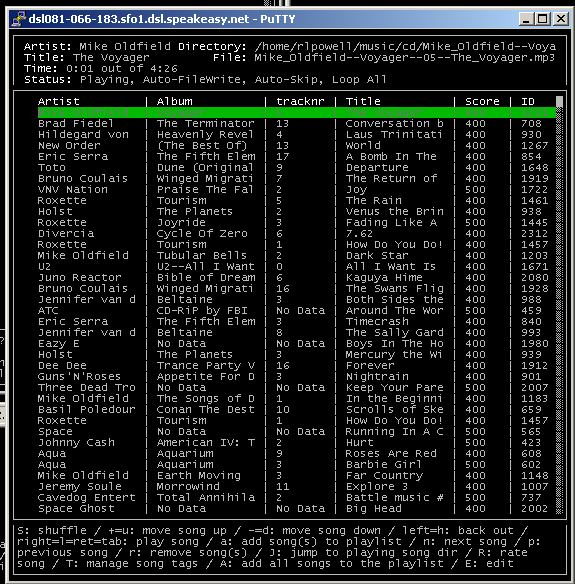Choose the Aqua Barbie Girl row
The width and height of the screenshot is (575, 584).
(x=296, y=464)
